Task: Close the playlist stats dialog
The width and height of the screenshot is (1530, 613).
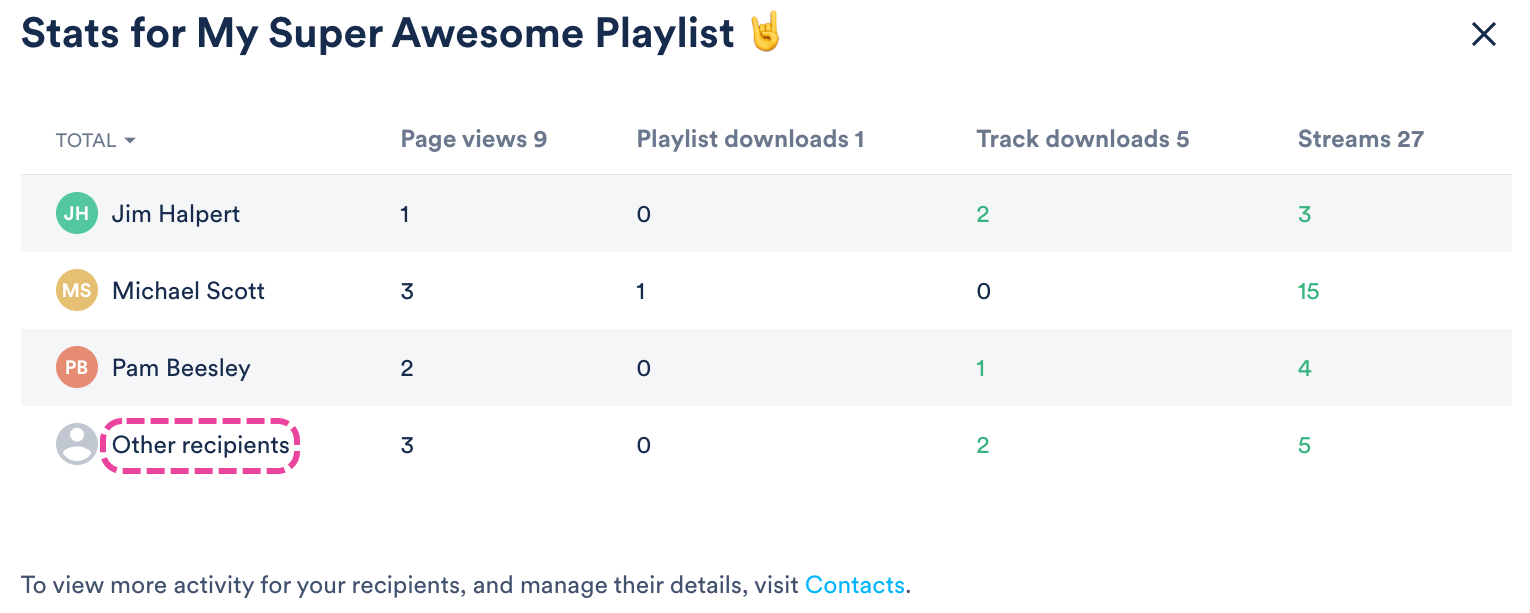Action: 1483,35
